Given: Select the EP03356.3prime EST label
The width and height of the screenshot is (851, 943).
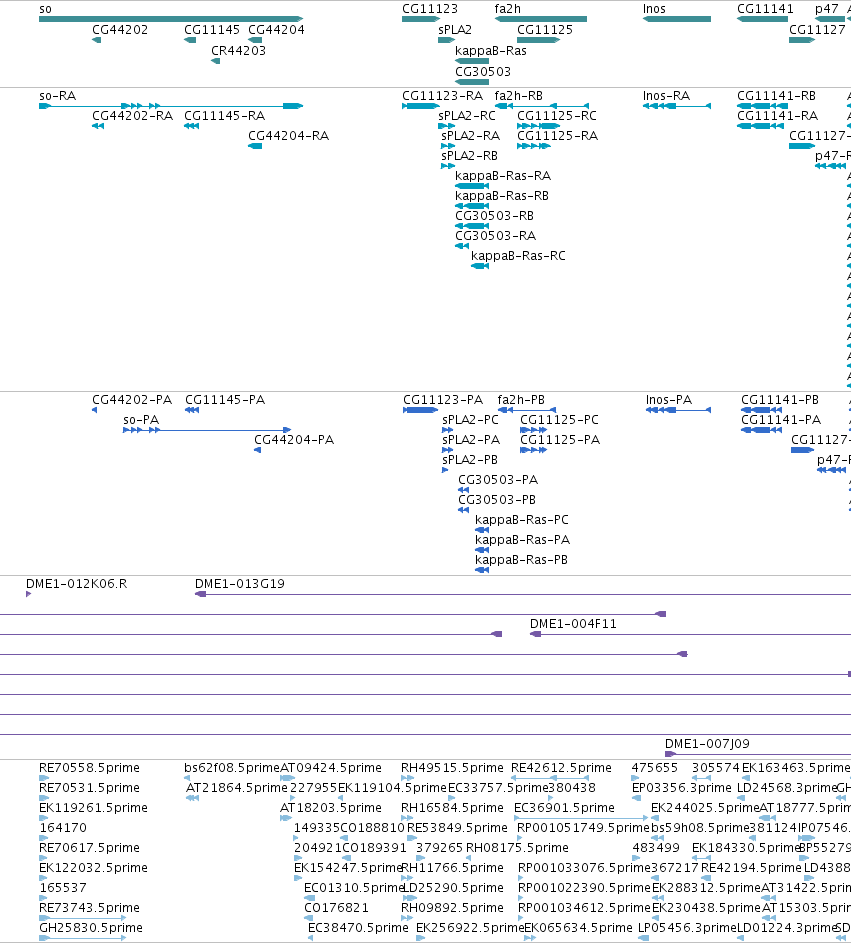Looking at the screenshot, I should click(x=681, y=787).
